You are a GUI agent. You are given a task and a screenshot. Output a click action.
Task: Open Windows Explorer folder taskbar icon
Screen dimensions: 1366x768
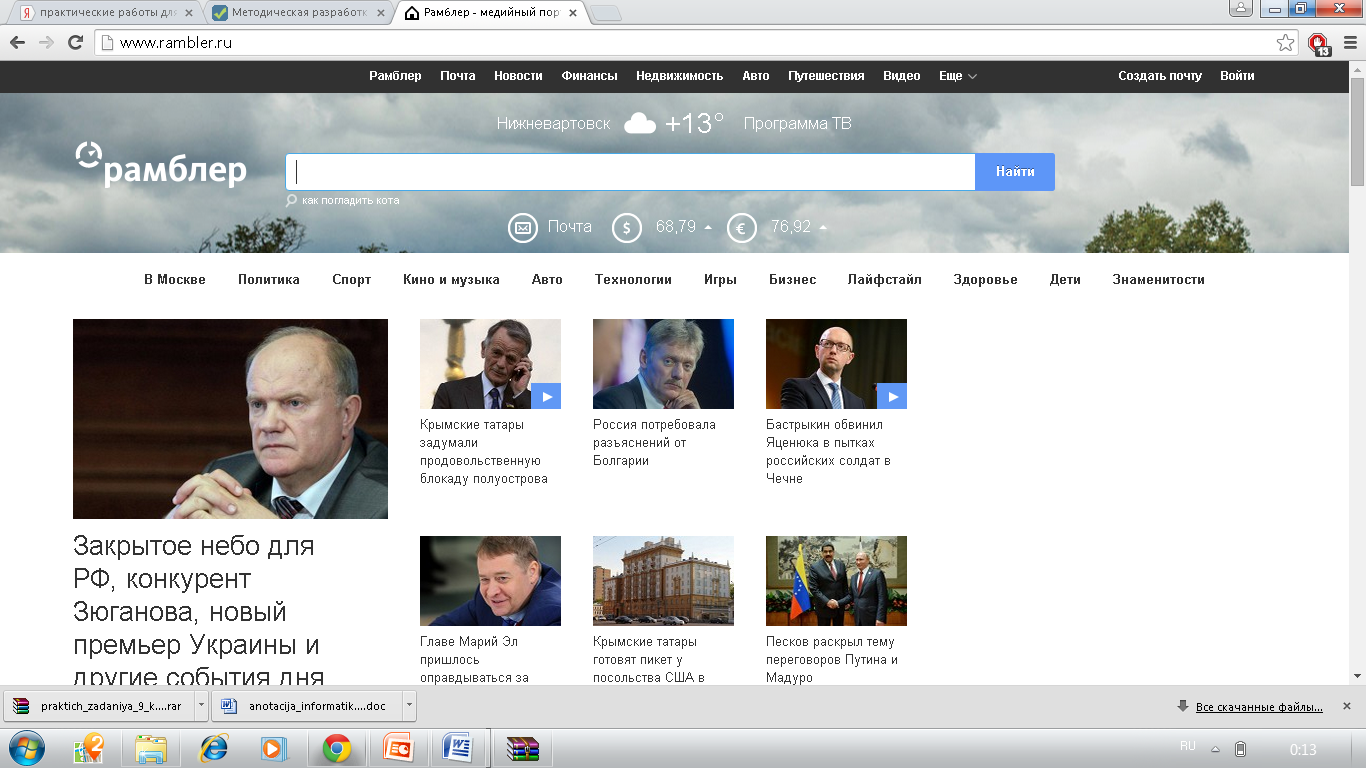click(151, 748)
